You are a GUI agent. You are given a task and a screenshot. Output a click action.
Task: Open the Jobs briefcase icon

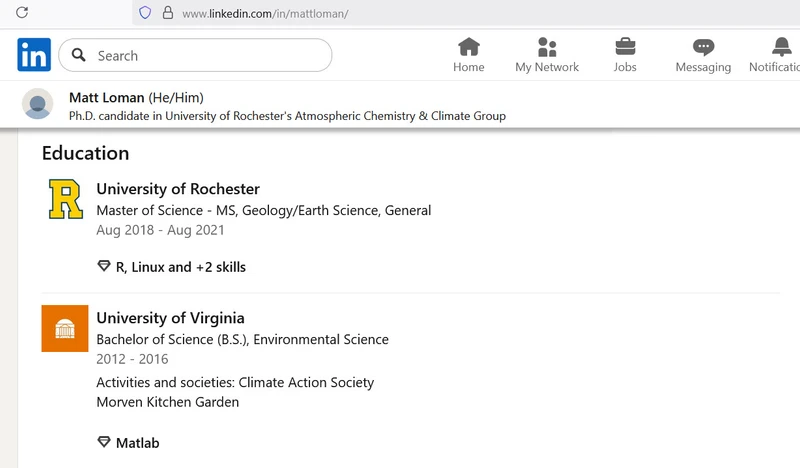[625, 47]
